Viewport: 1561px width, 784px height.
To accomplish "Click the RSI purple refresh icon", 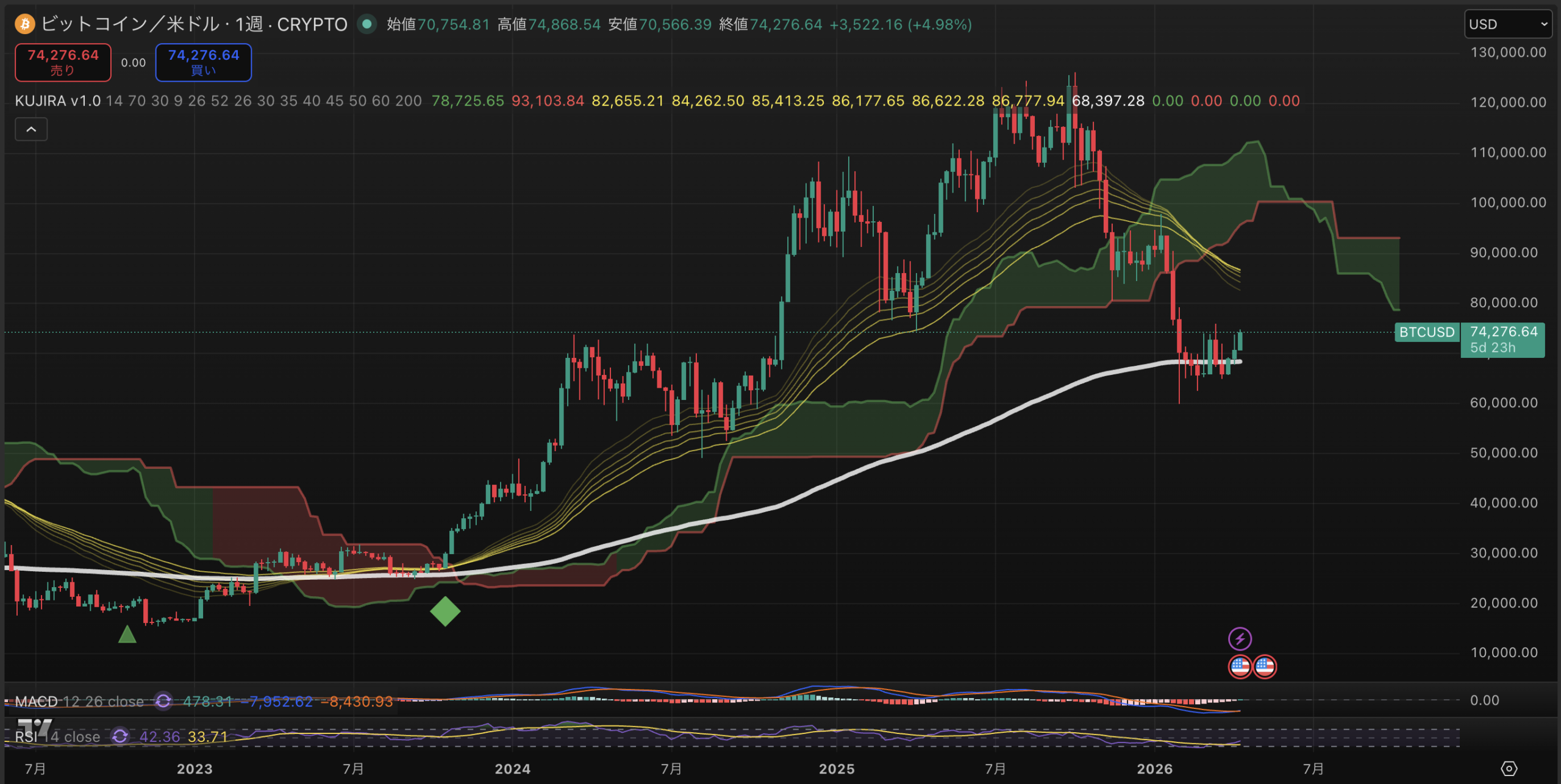I will coord(120,736).
